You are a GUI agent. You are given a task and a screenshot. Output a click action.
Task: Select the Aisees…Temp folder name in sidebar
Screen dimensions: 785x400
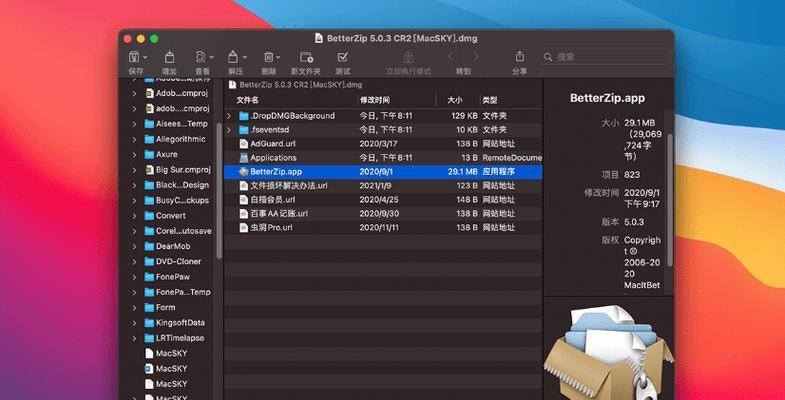click(182, 124)
